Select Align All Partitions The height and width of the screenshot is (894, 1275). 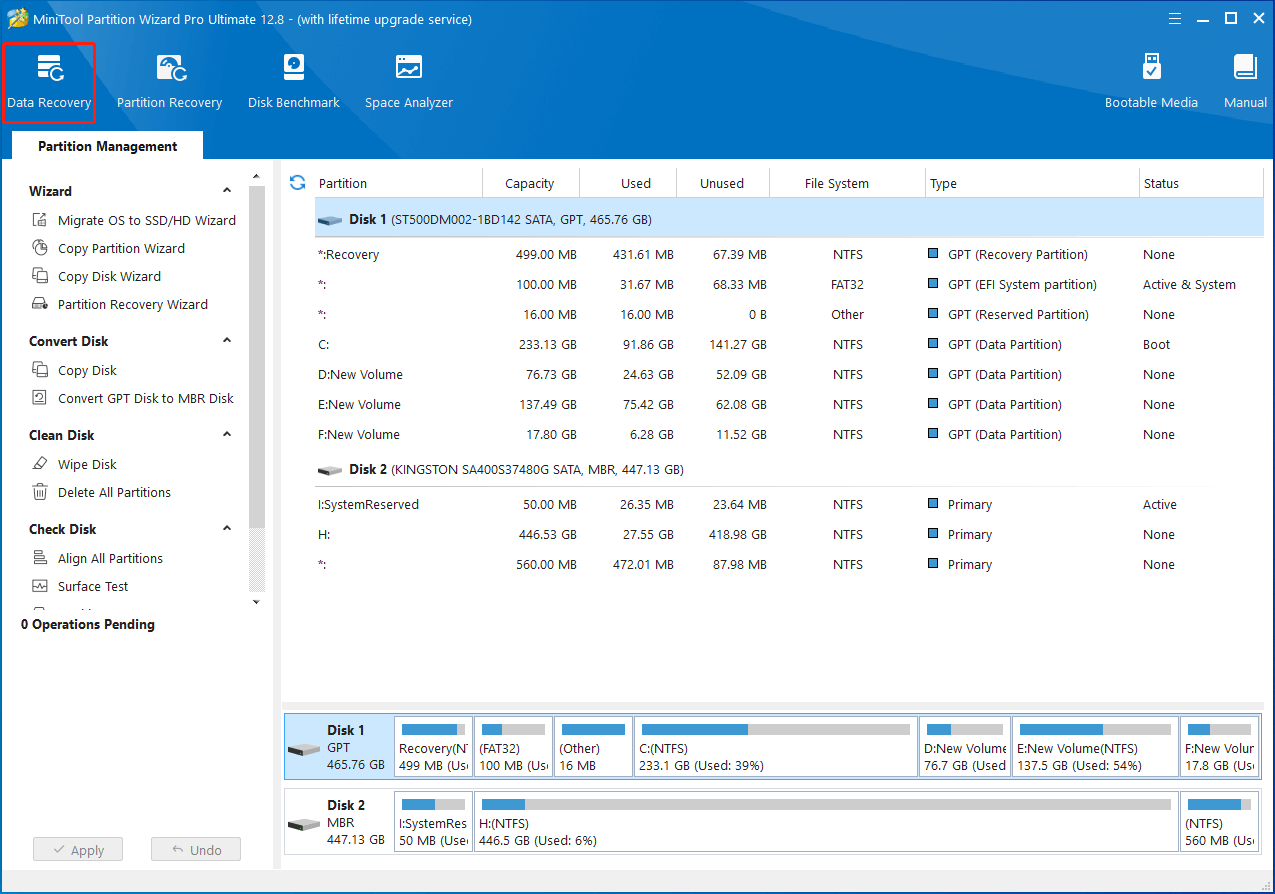pyautogui.click(x=97, y=558)
